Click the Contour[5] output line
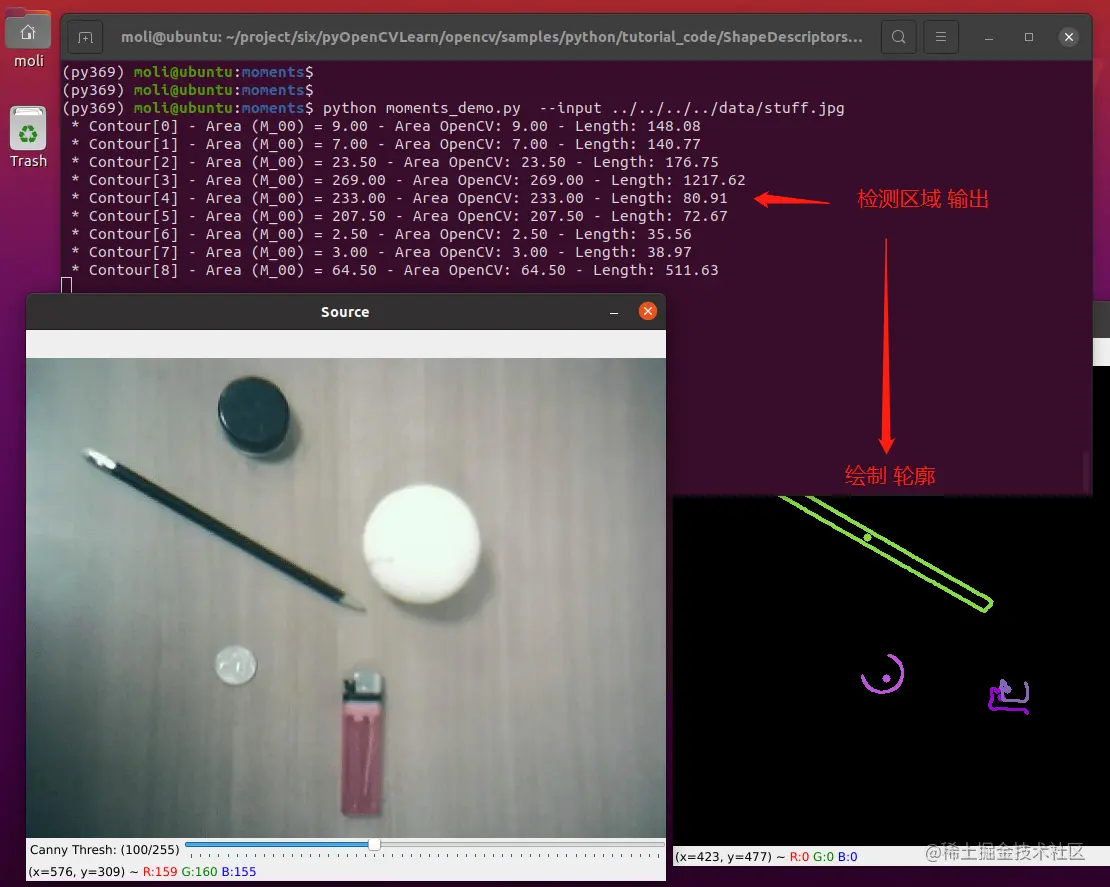The height and width of the screenshot is (887, 1110). tap(399, 217)
